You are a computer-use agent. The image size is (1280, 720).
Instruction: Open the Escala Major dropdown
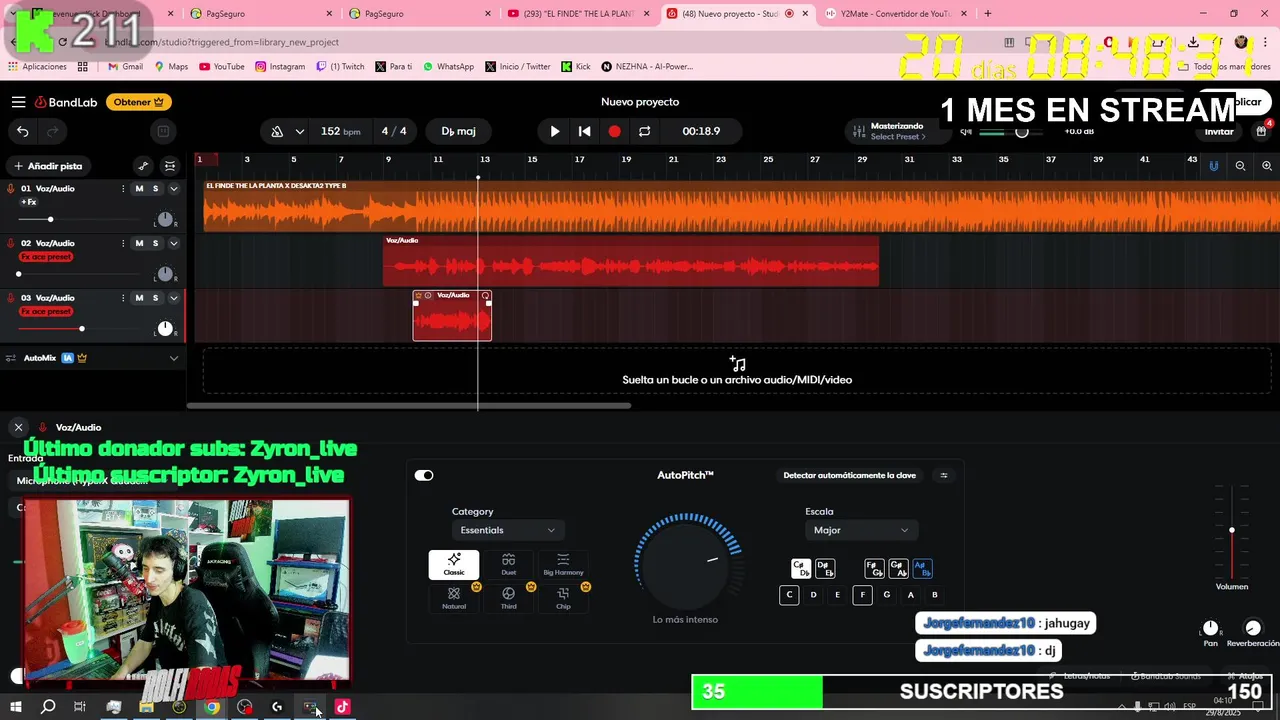[861, 530]
